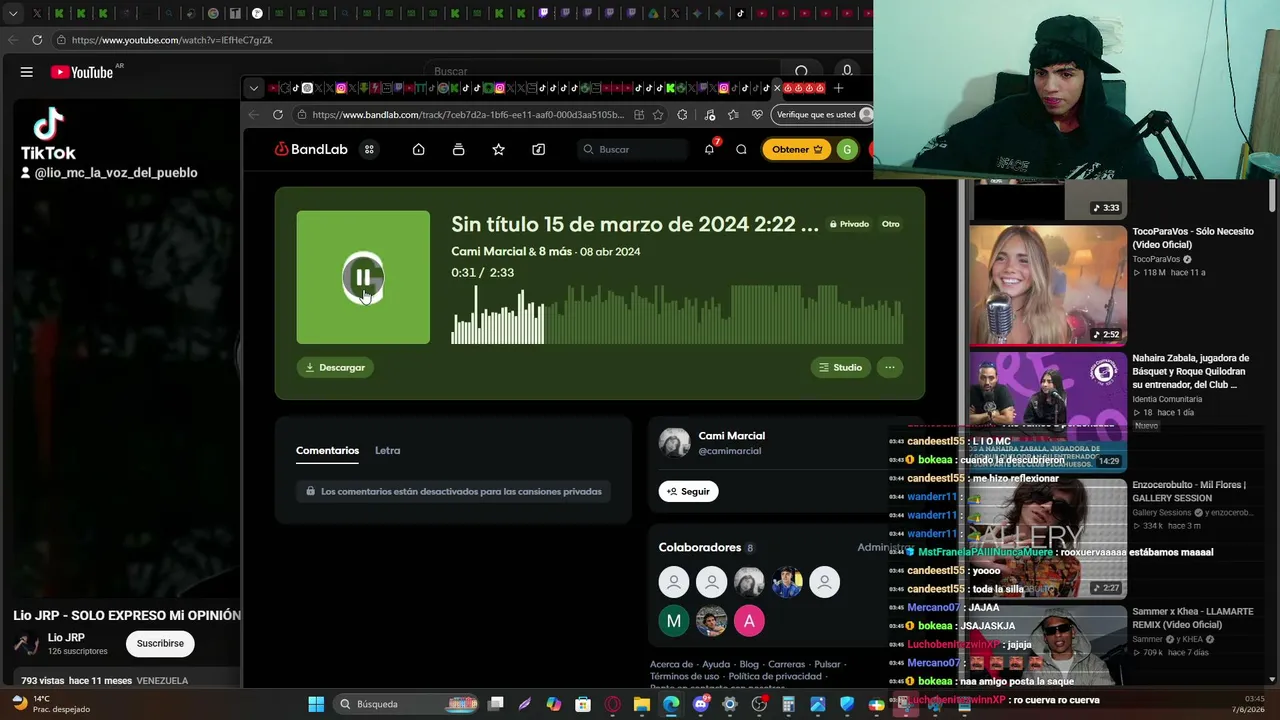This screenshot has width=1280, height=720.
Task: Open the Ayuda footer link
Action: coord(716,664)
